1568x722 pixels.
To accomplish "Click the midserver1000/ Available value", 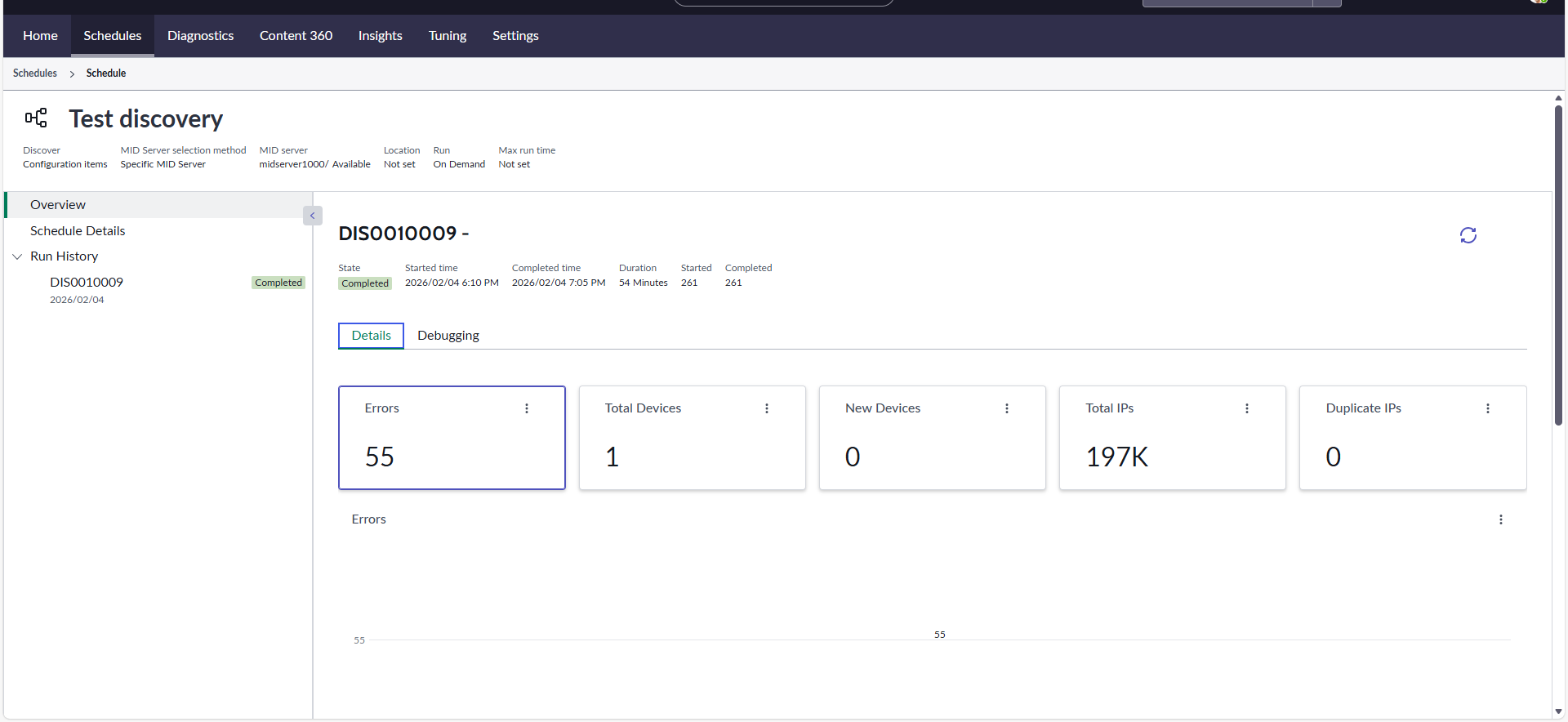I will click(314, 164).
